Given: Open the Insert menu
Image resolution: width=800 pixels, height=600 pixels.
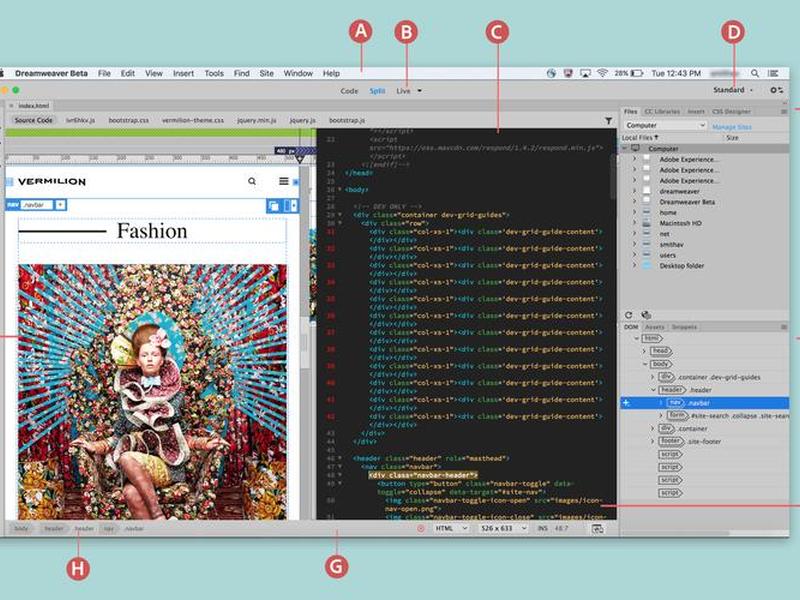Looking at the screenshot, I should click(x=183, y=73).
